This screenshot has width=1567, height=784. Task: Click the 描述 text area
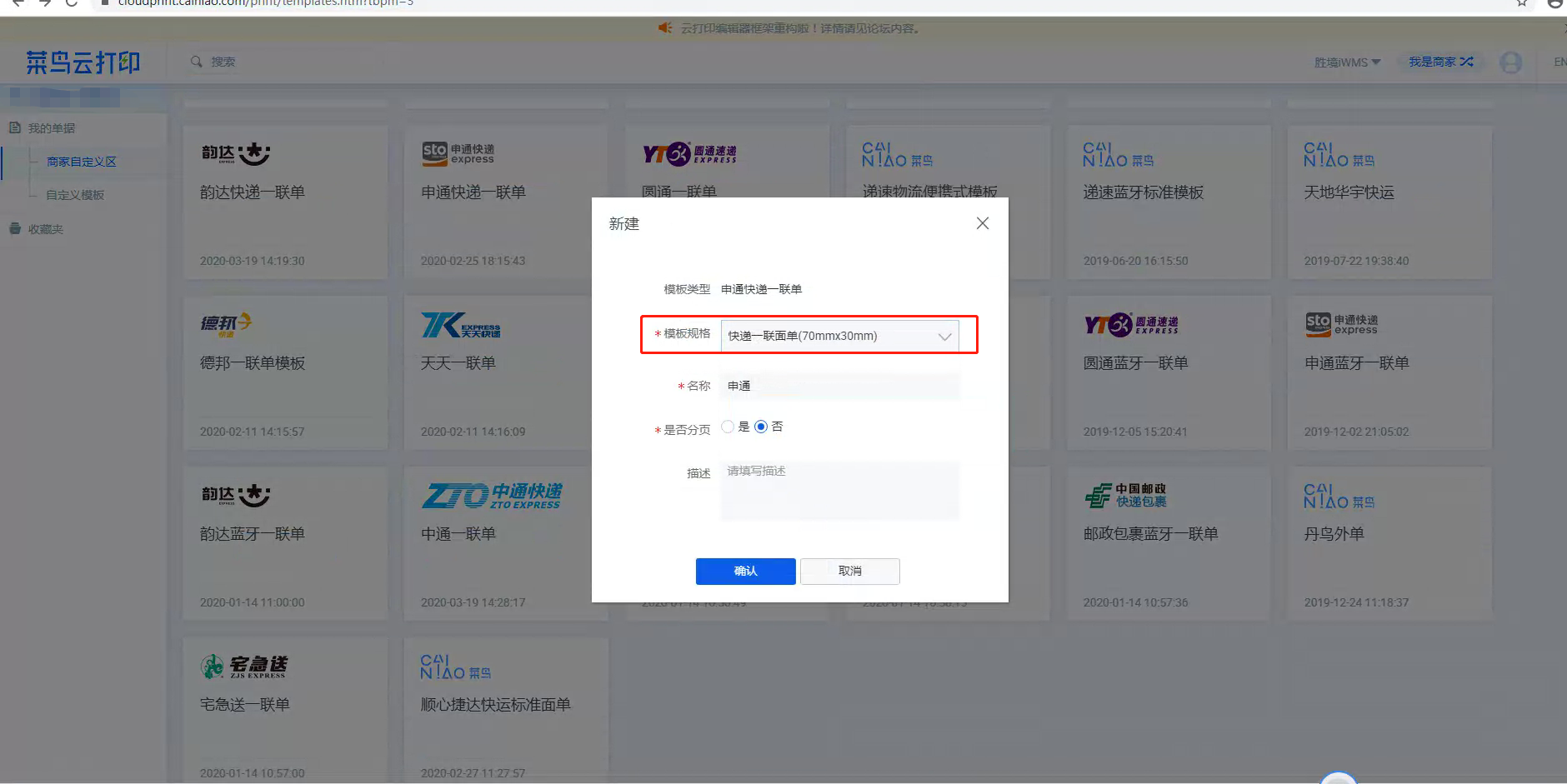click(839, 490)
